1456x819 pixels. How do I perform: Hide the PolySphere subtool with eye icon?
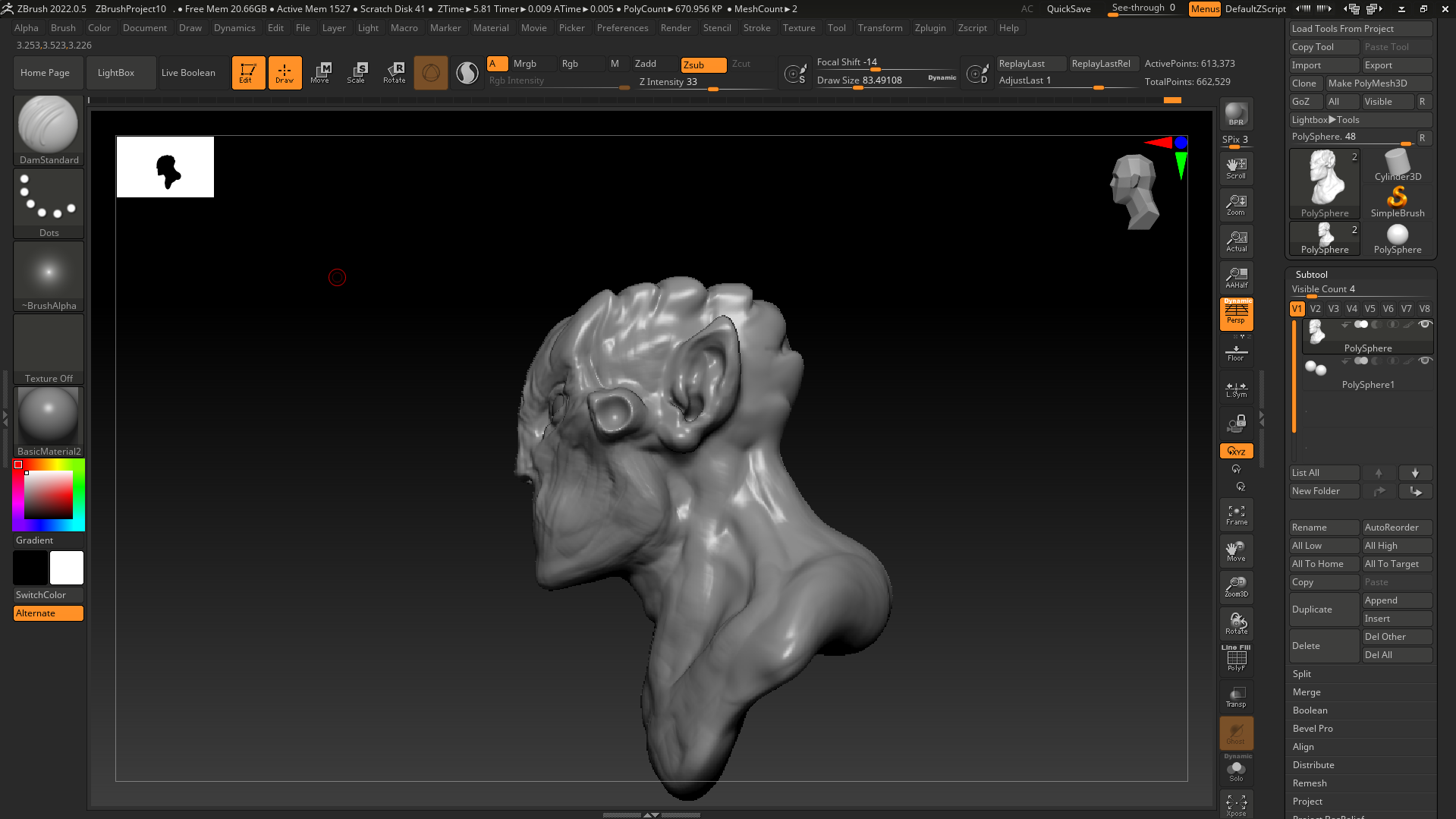tap(1425, 325)
